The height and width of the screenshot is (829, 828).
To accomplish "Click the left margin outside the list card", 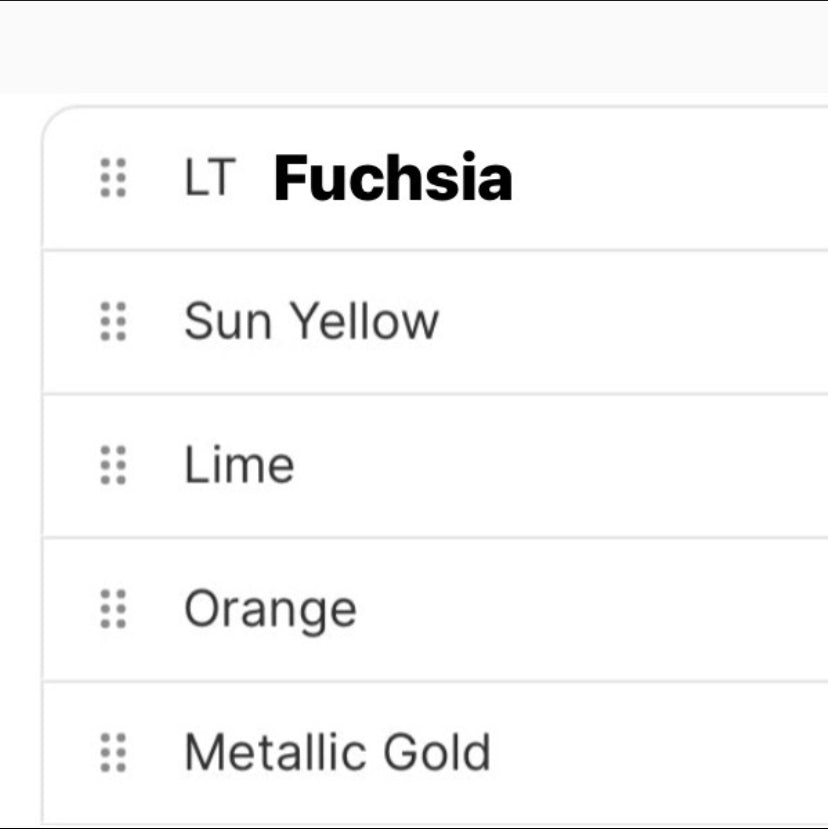I will click(x=20, y=450).
